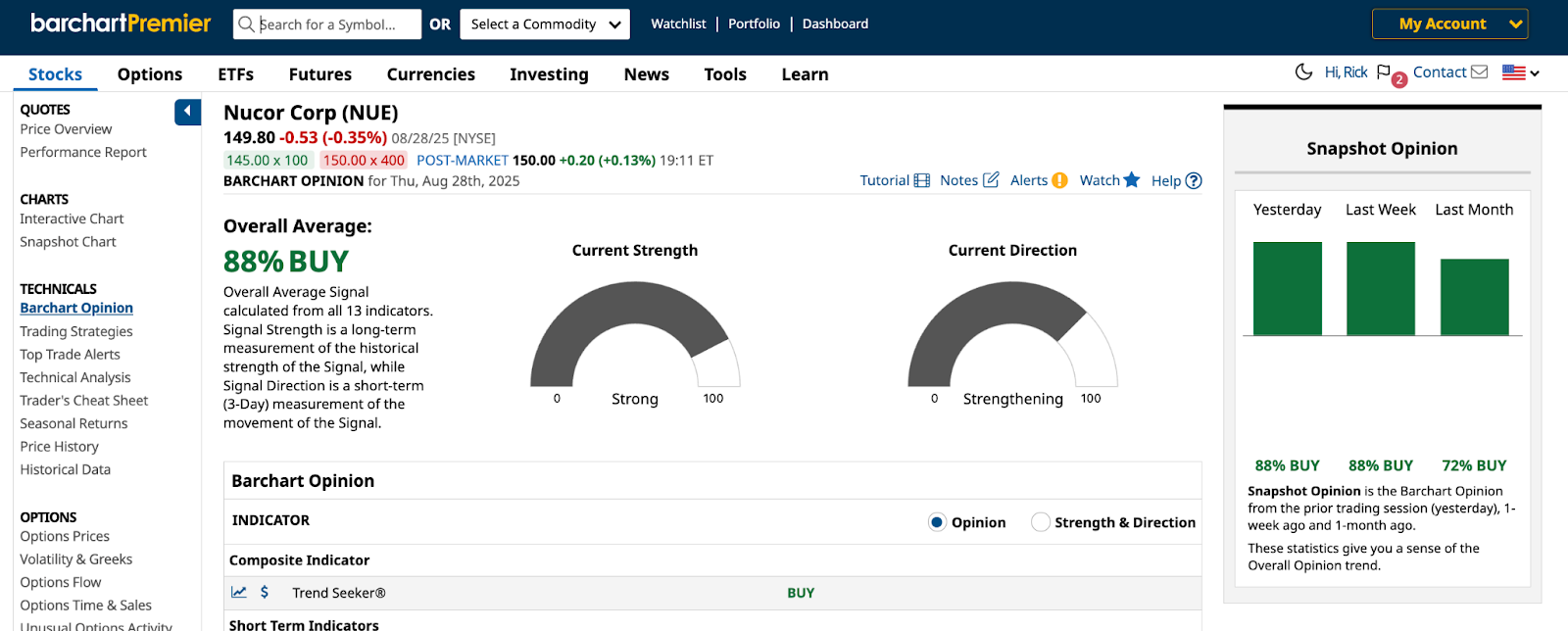
Task: Open the Investing tab
Action: 549,74
